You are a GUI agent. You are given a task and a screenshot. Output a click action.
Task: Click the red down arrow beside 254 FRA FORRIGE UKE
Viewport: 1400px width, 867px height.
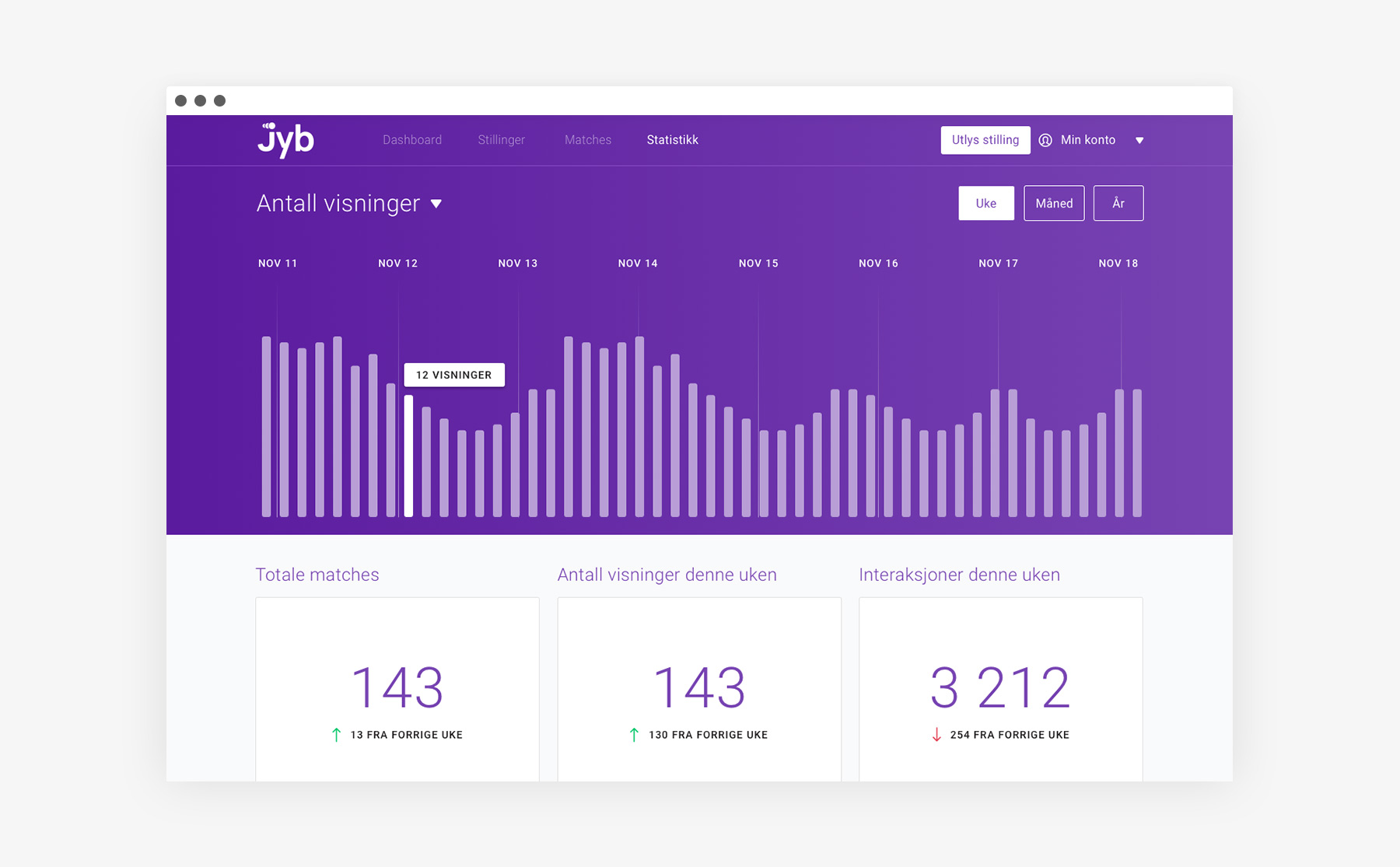936,735
